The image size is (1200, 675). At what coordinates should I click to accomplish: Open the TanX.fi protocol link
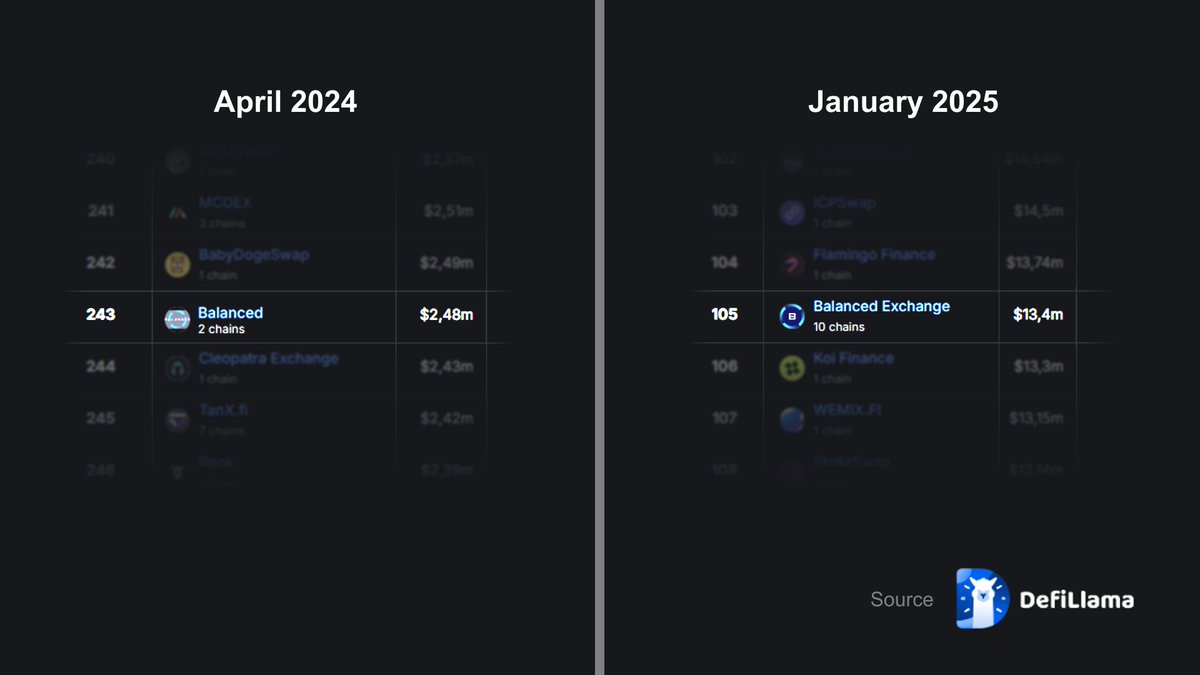click(224, 410)
